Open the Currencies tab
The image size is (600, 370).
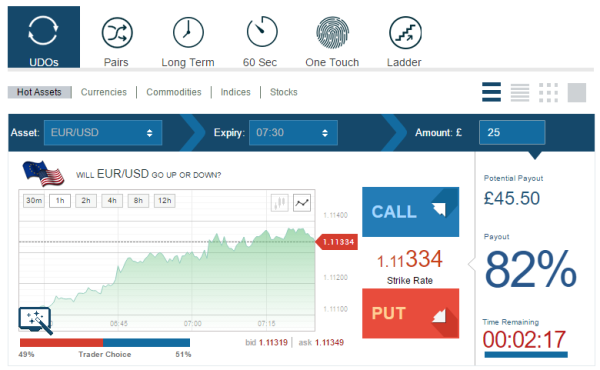point(104,92)
